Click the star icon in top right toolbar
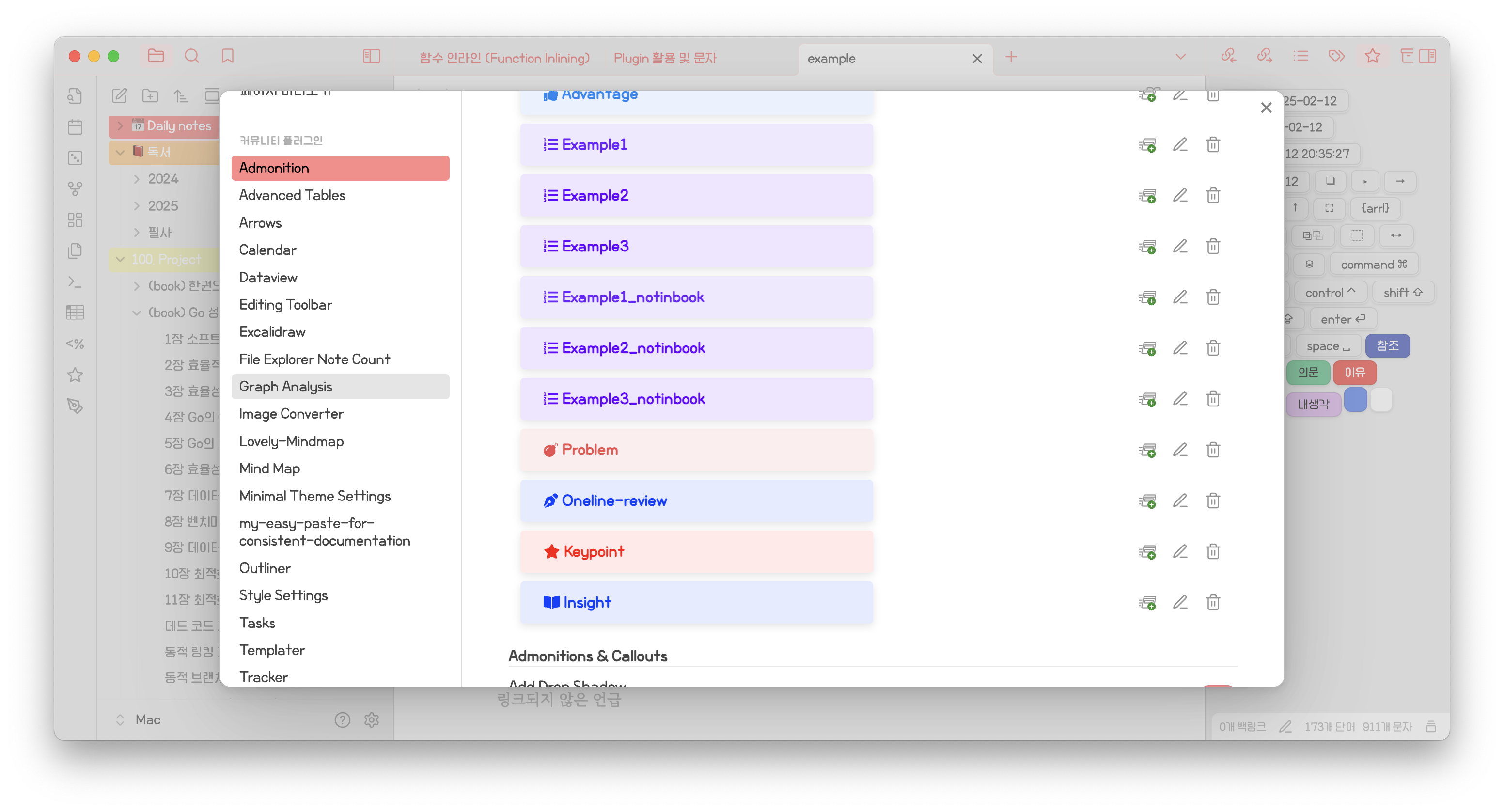This screenshot has width=1504, height=812. pyautogui.click(x=1373, y=56)
